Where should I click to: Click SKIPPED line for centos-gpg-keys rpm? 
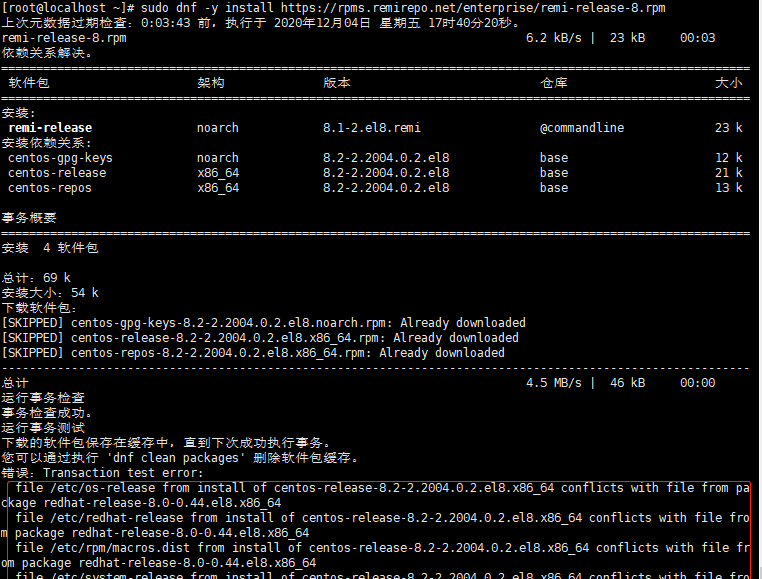pyautogui.click(x=264, y=323)
